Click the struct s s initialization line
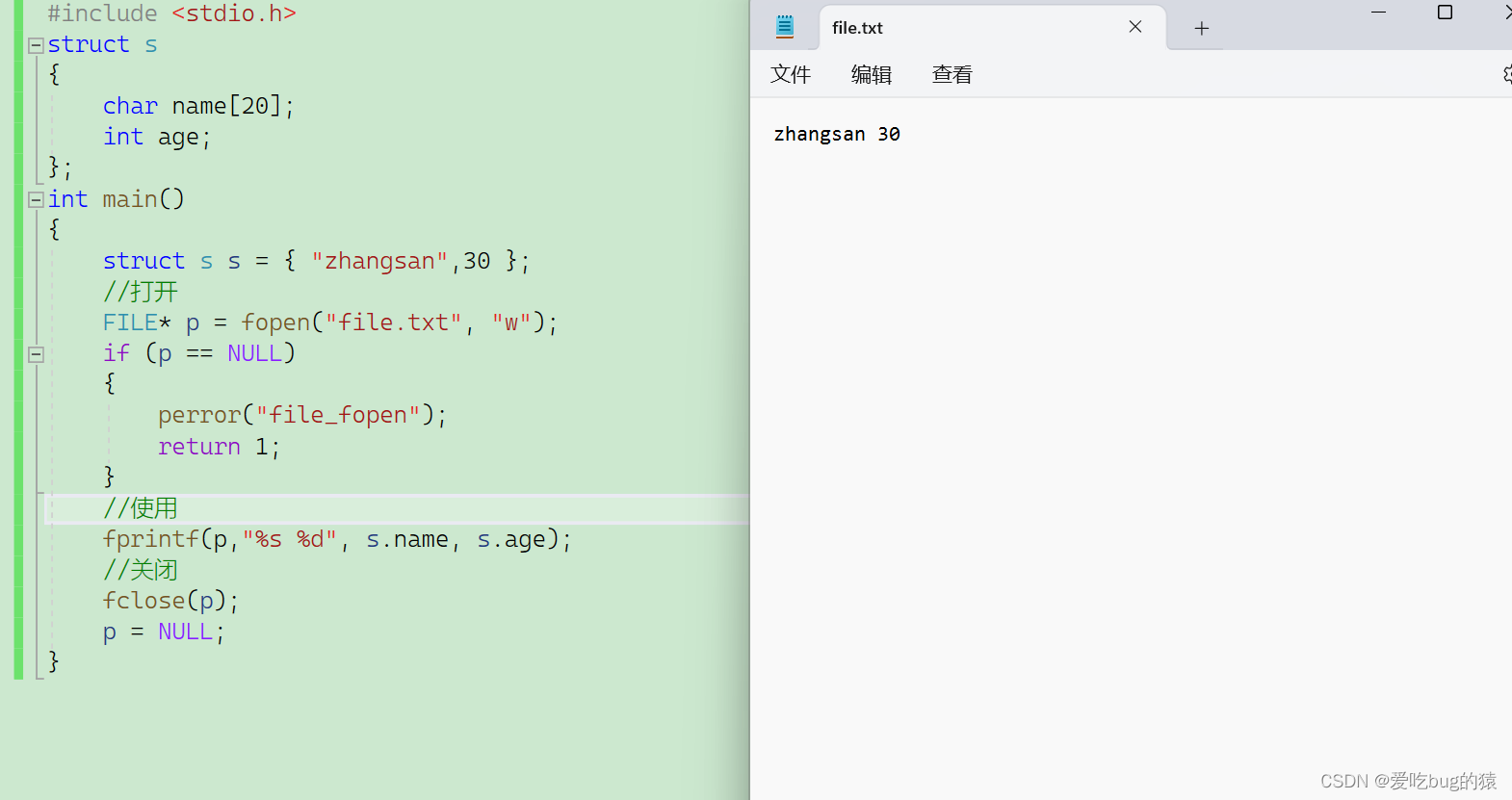The height and width of the screenshot is (800, 1512). [x=316, y=261]
